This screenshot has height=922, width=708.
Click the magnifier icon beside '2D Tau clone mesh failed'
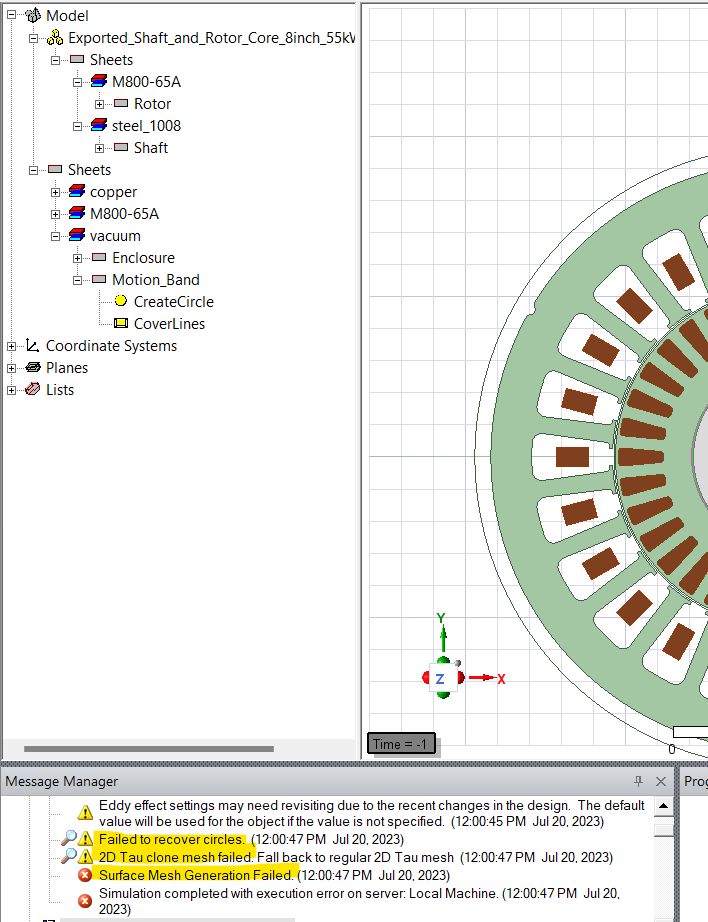tap(69, 856)
